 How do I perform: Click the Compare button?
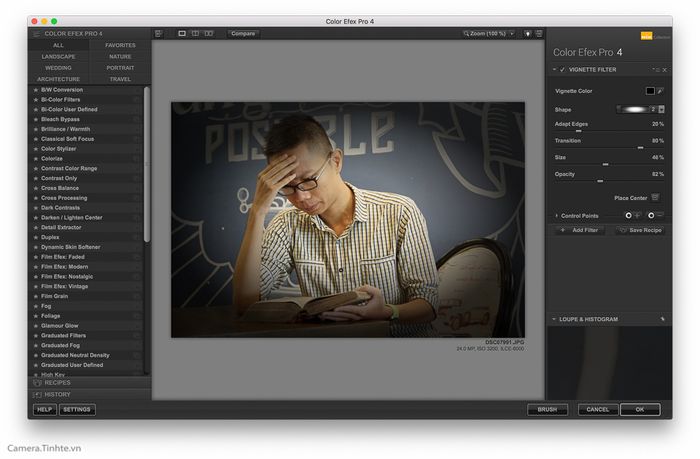pos(243,33)
